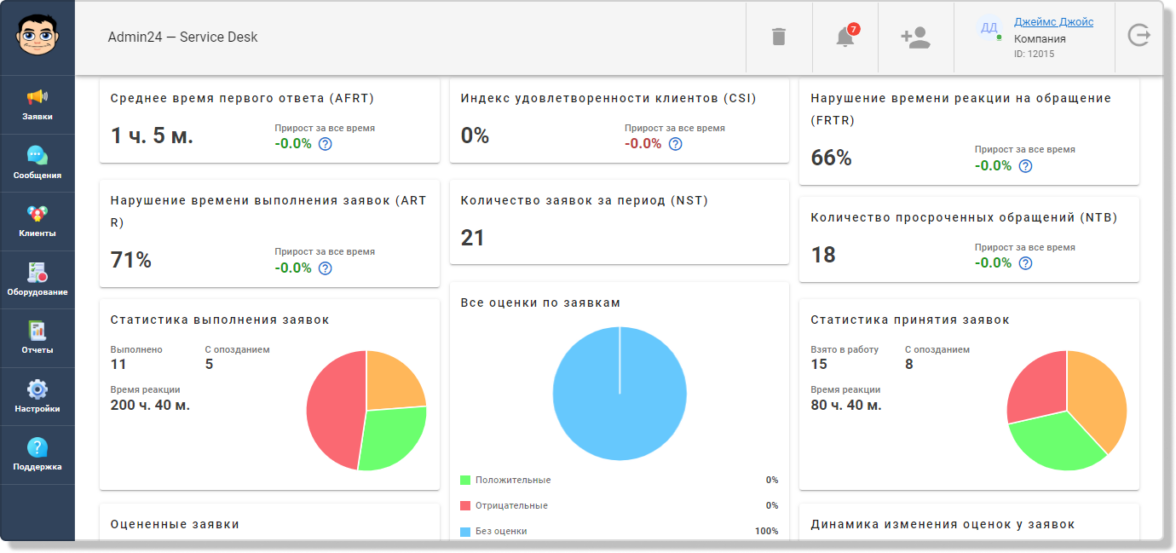Open the trash bin in header

point(779,37)
